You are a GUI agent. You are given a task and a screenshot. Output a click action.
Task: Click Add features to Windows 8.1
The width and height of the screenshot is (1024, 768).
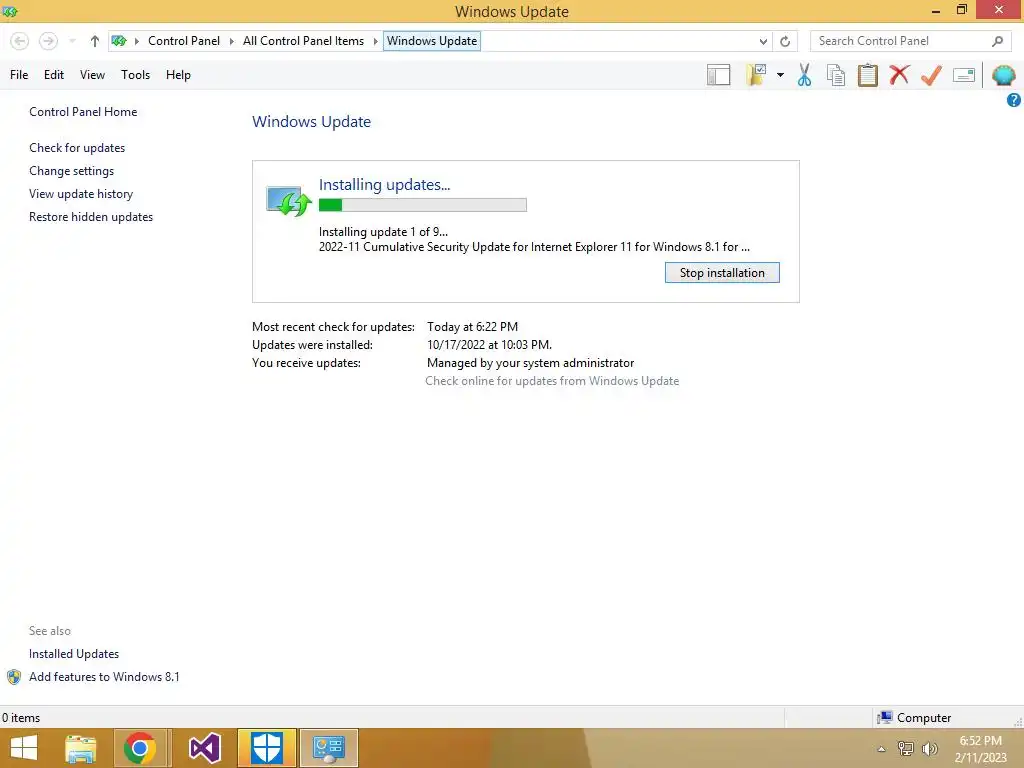click(104, 677)
